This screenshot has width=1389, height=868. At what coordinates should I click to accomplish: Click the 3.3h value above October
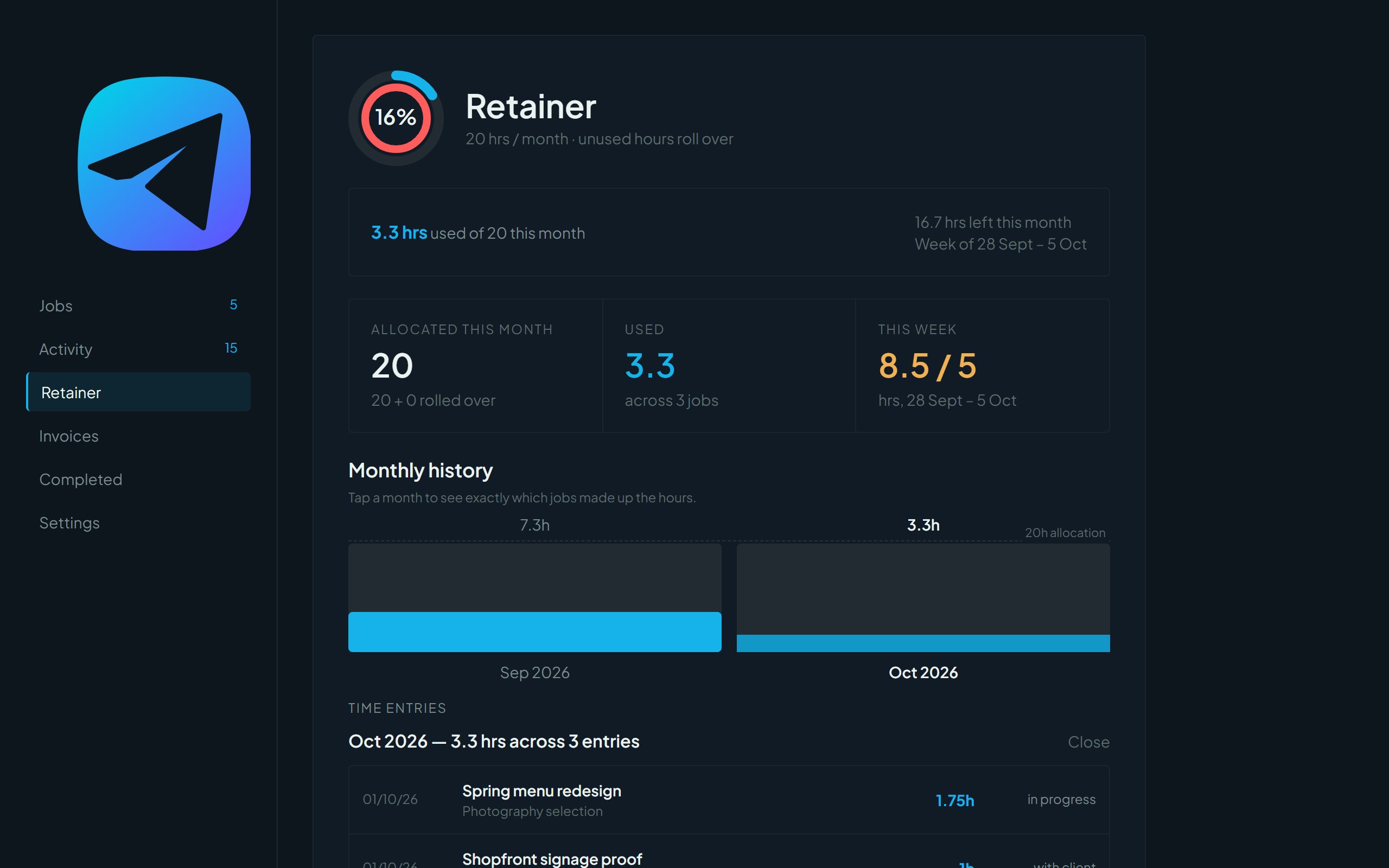point(923,525)
